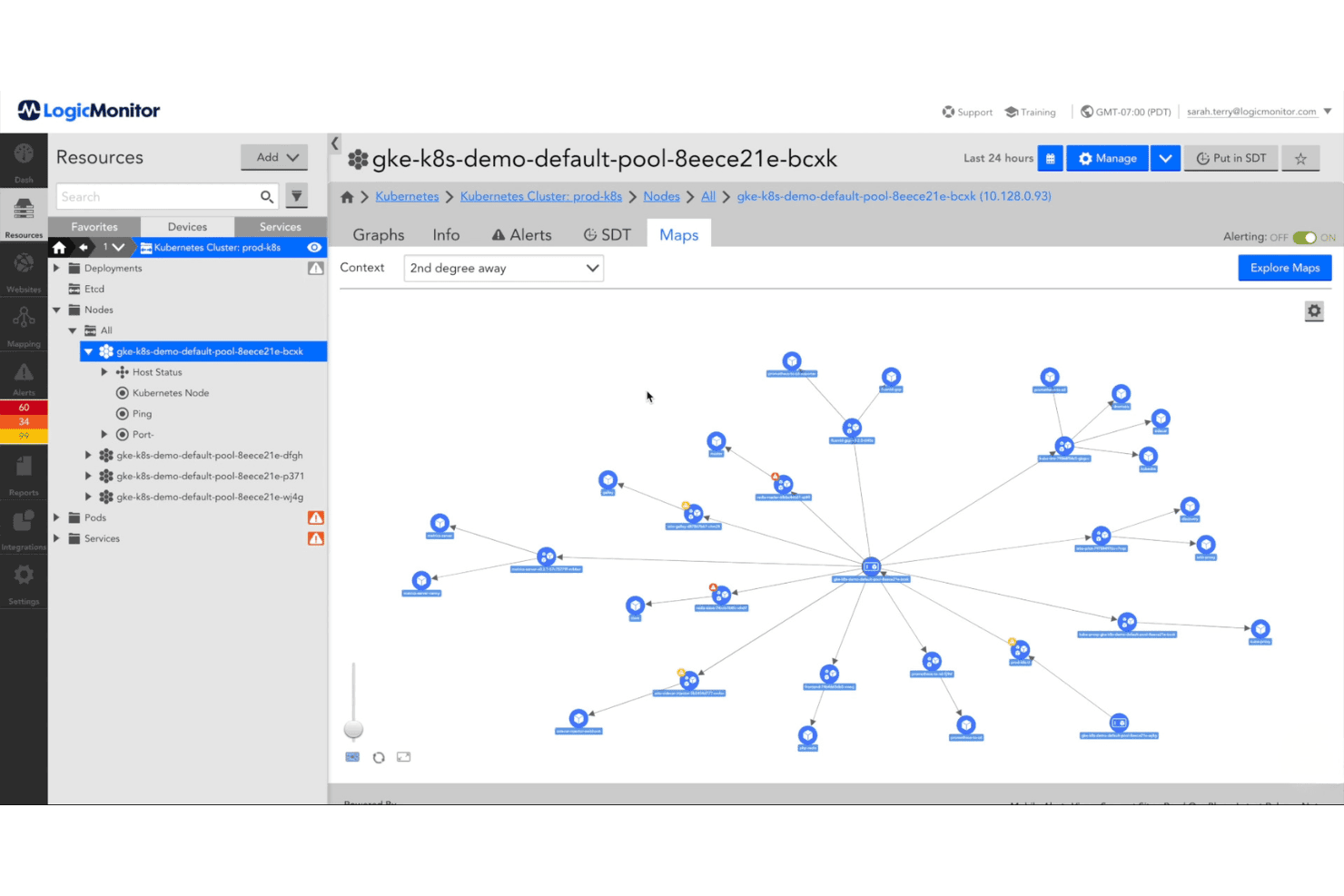This screenshot has width=1344, height=896.
Task: Expand the Host Status item
Action: 104,372
